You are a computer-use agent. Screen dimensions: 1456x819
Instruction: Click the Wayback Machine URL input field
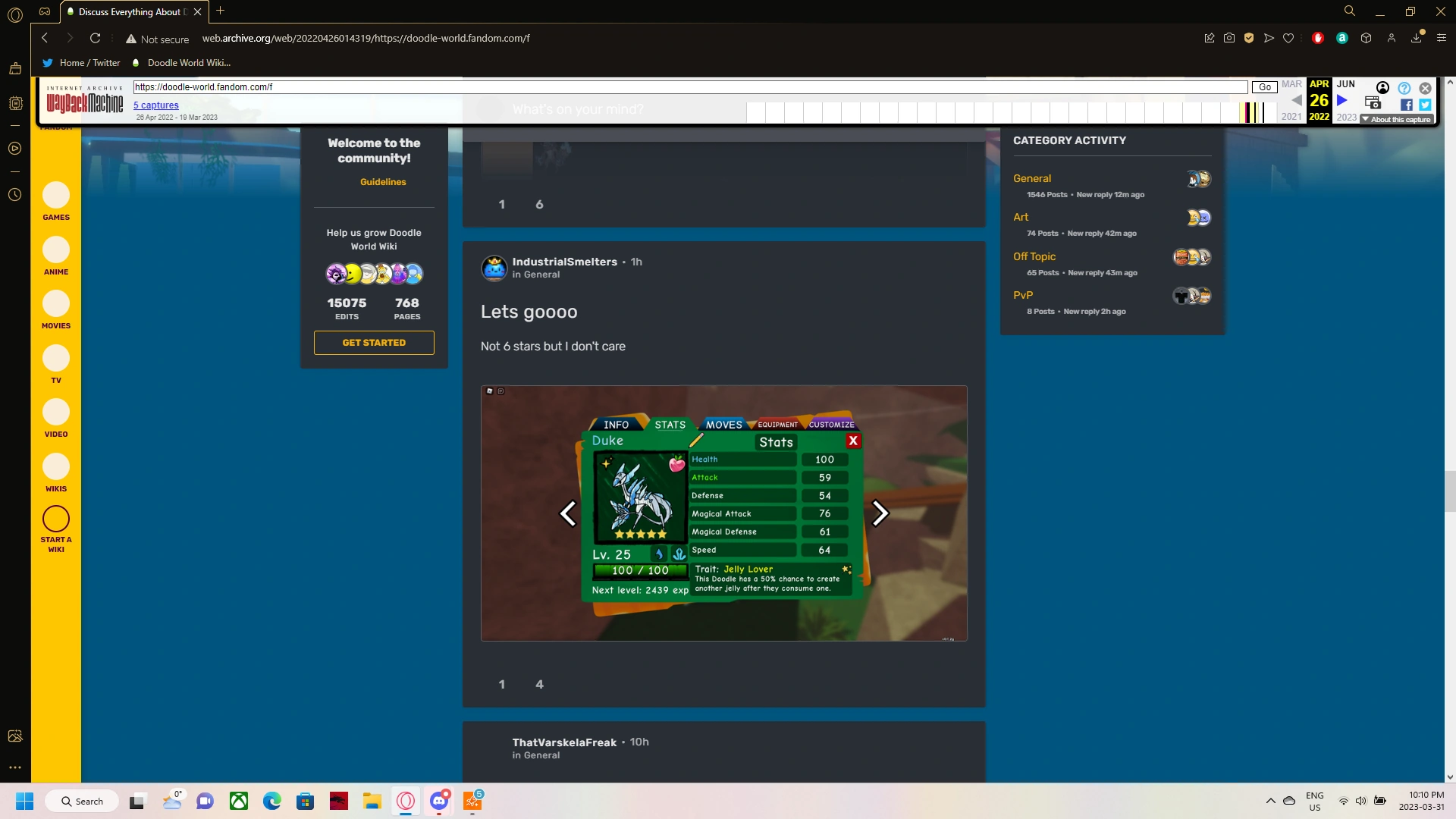click(x=690, y=87)
